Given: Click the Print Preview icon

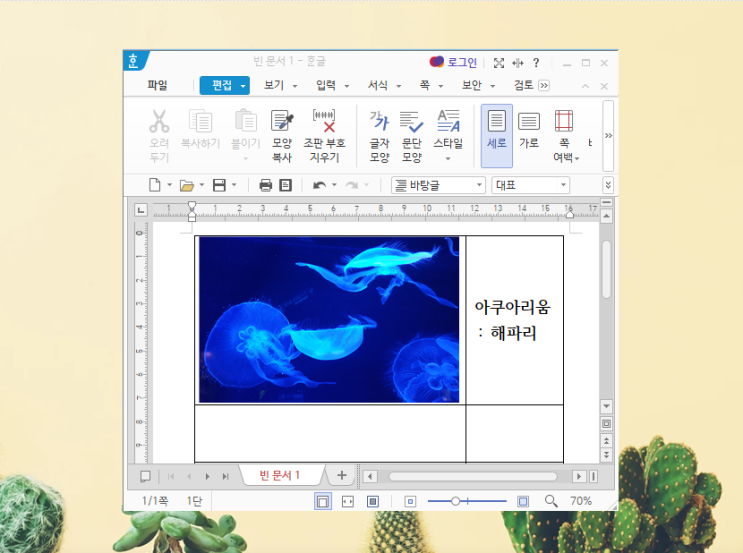Looking at the screenshot, I should click(285, 185).
